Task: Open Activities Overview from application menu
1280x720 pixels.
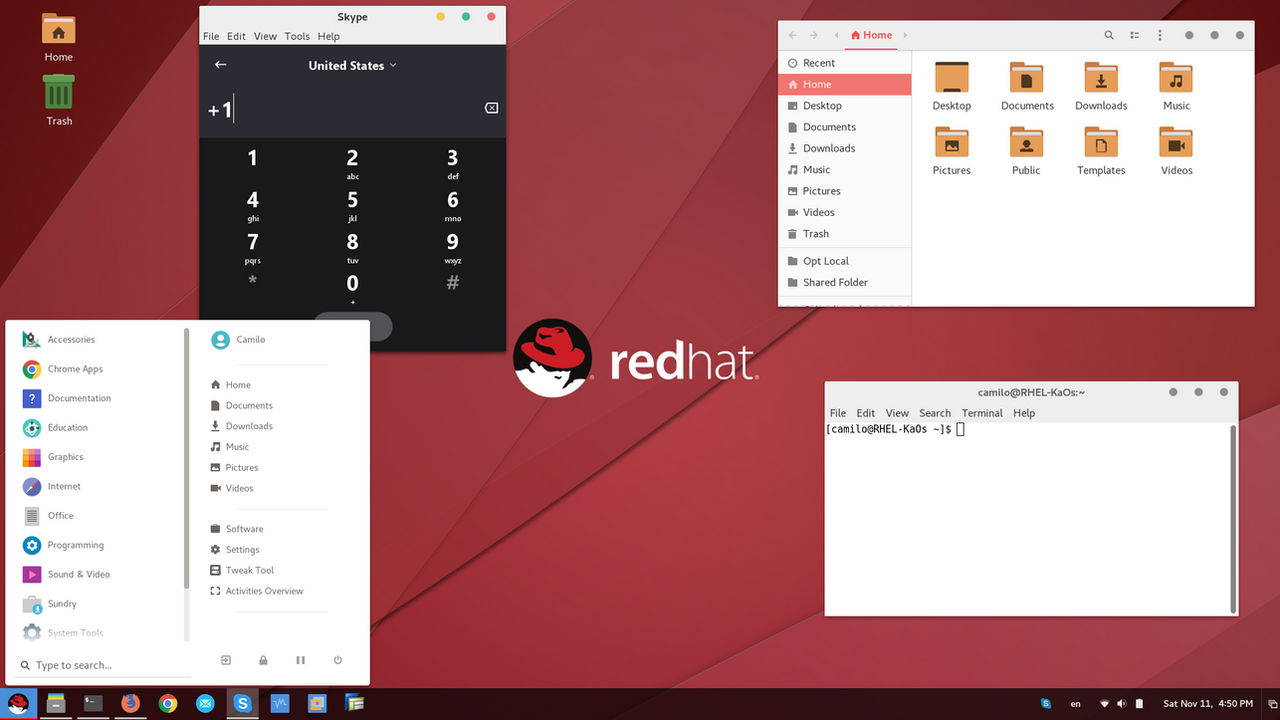Action: point(257,591)
